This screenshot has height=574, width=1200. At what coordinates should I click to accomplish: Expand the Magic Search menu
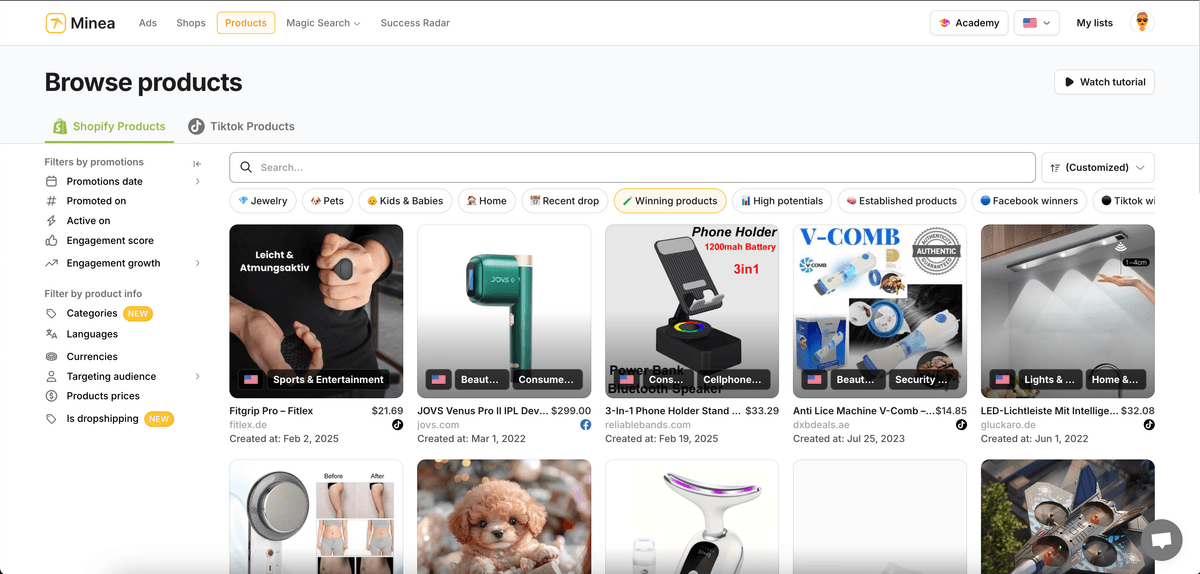pos(323,23)
